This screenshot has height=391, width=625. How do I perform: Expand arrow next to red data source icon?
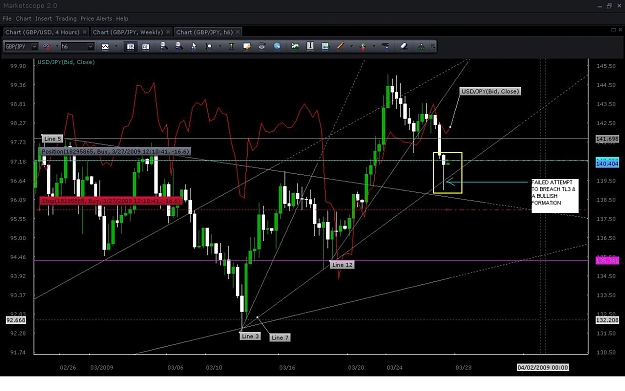point(57,47)
